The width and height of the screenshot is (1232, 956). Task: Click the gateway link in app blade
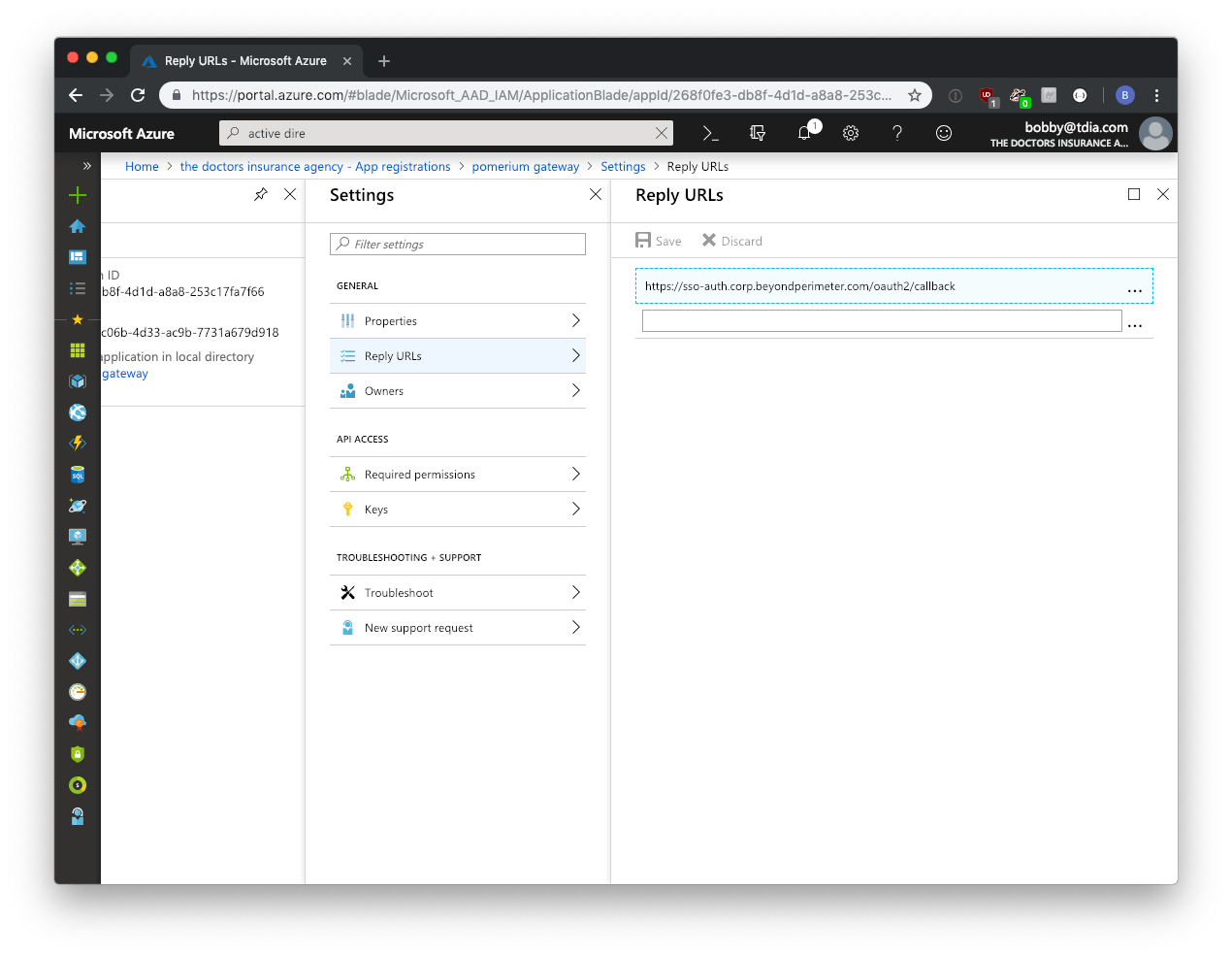point(125,374)
